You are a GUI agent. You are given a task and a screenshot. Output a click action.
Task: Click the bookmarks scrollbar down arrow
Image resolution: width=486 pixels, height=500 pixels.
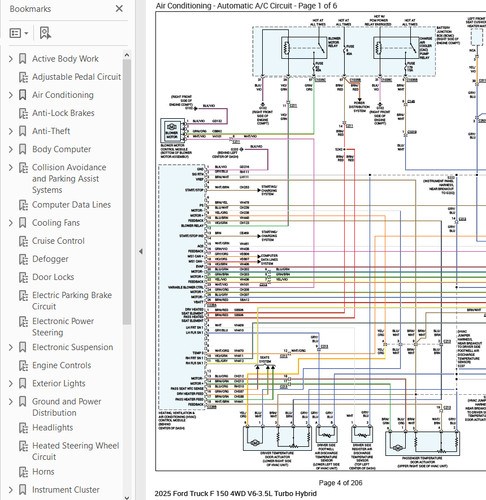click(x=127, y=497)
